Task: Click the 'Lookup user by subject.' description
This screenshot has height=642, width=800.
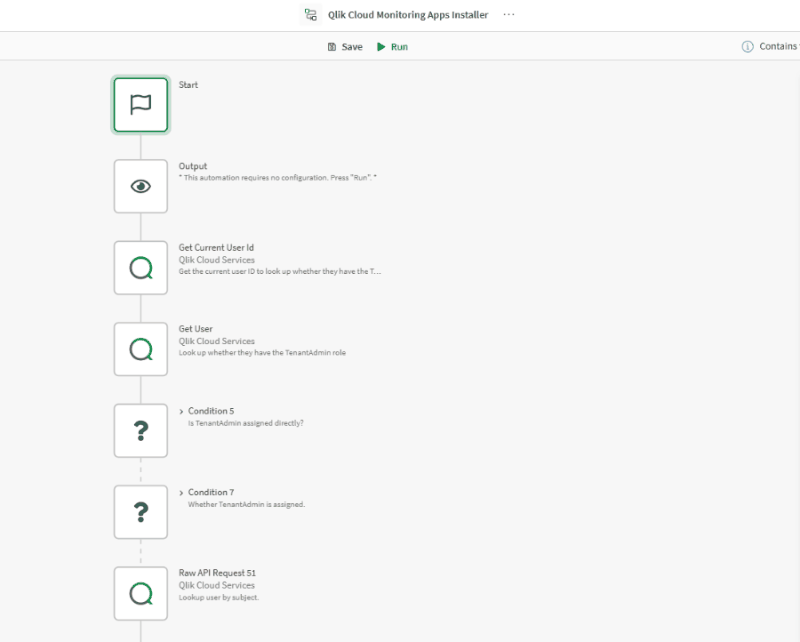Action: [x=219, y=597]
